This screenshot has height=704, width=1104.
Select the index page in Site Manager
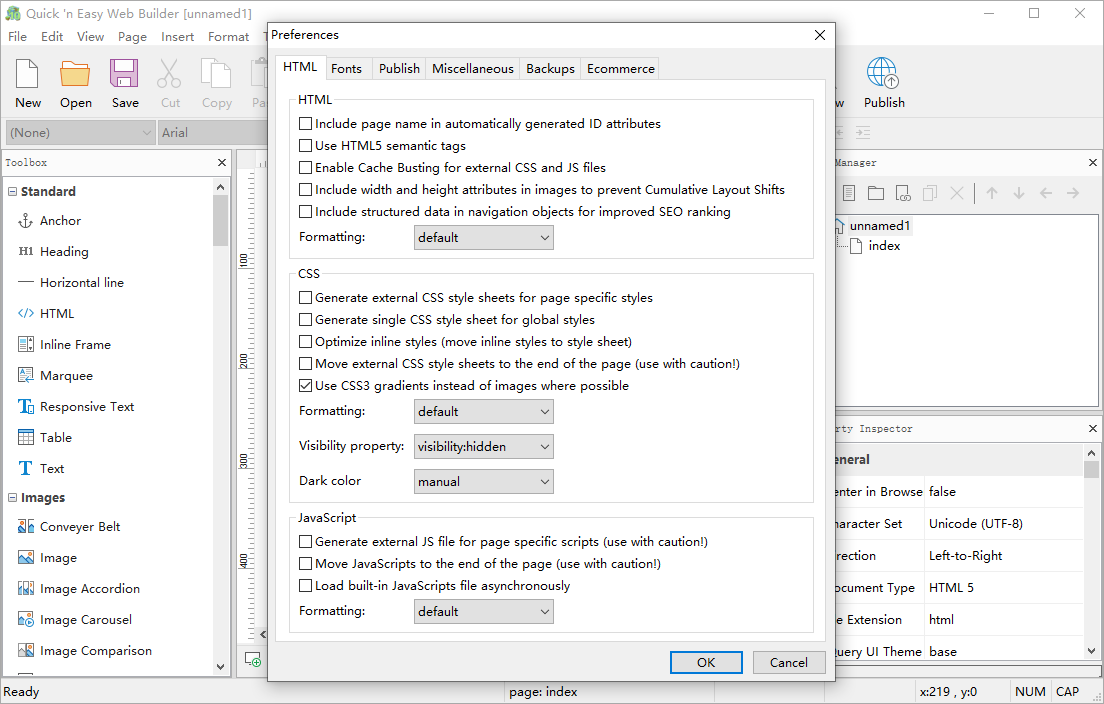point(885,245)
